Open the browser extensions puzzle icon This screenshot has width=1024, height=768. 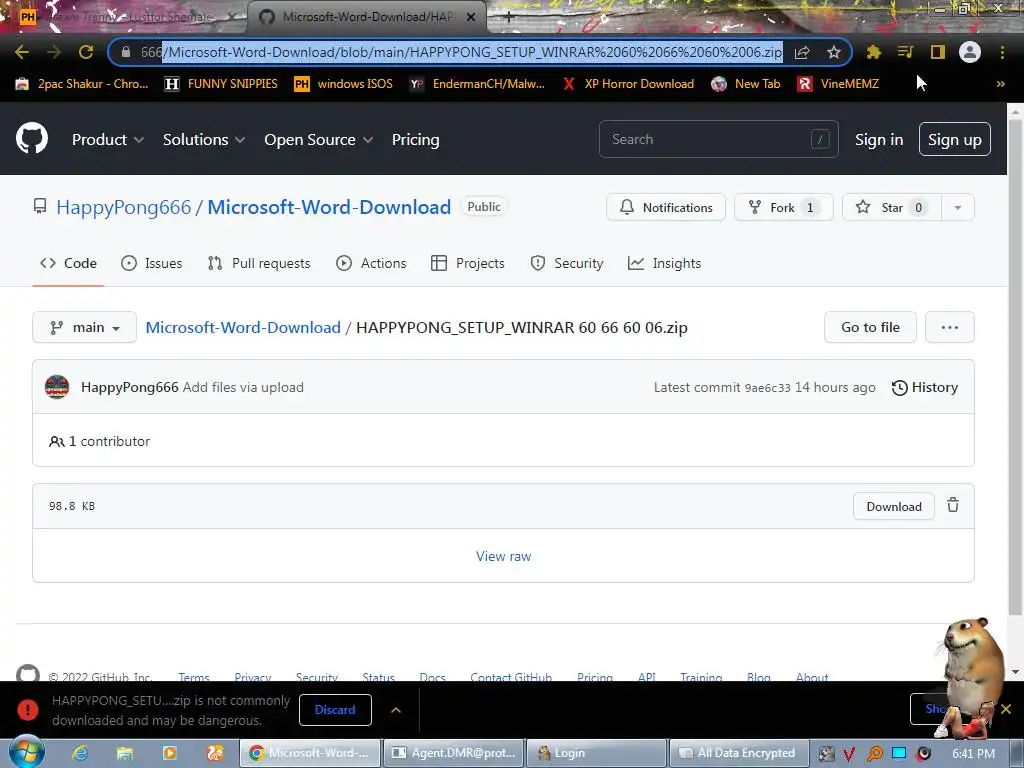(873, 52)
